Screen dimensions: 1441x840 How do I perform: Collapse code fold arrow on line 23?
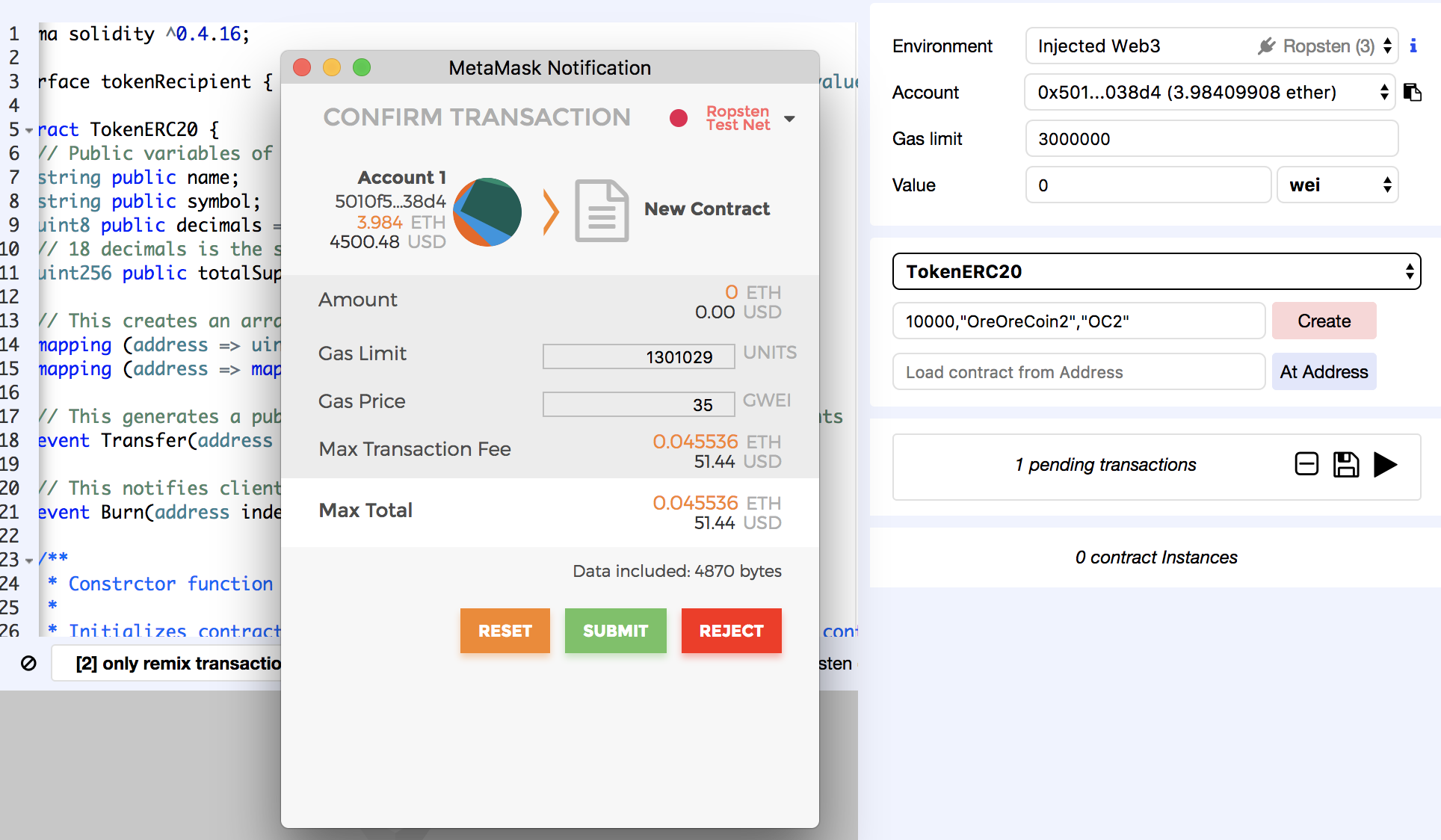pyautogui.click(x=29, y=560)
